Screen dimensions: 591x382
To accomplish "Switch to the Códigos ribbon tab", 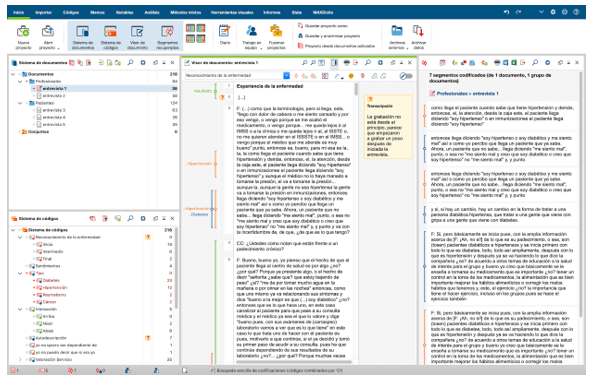I will point(71,12).
